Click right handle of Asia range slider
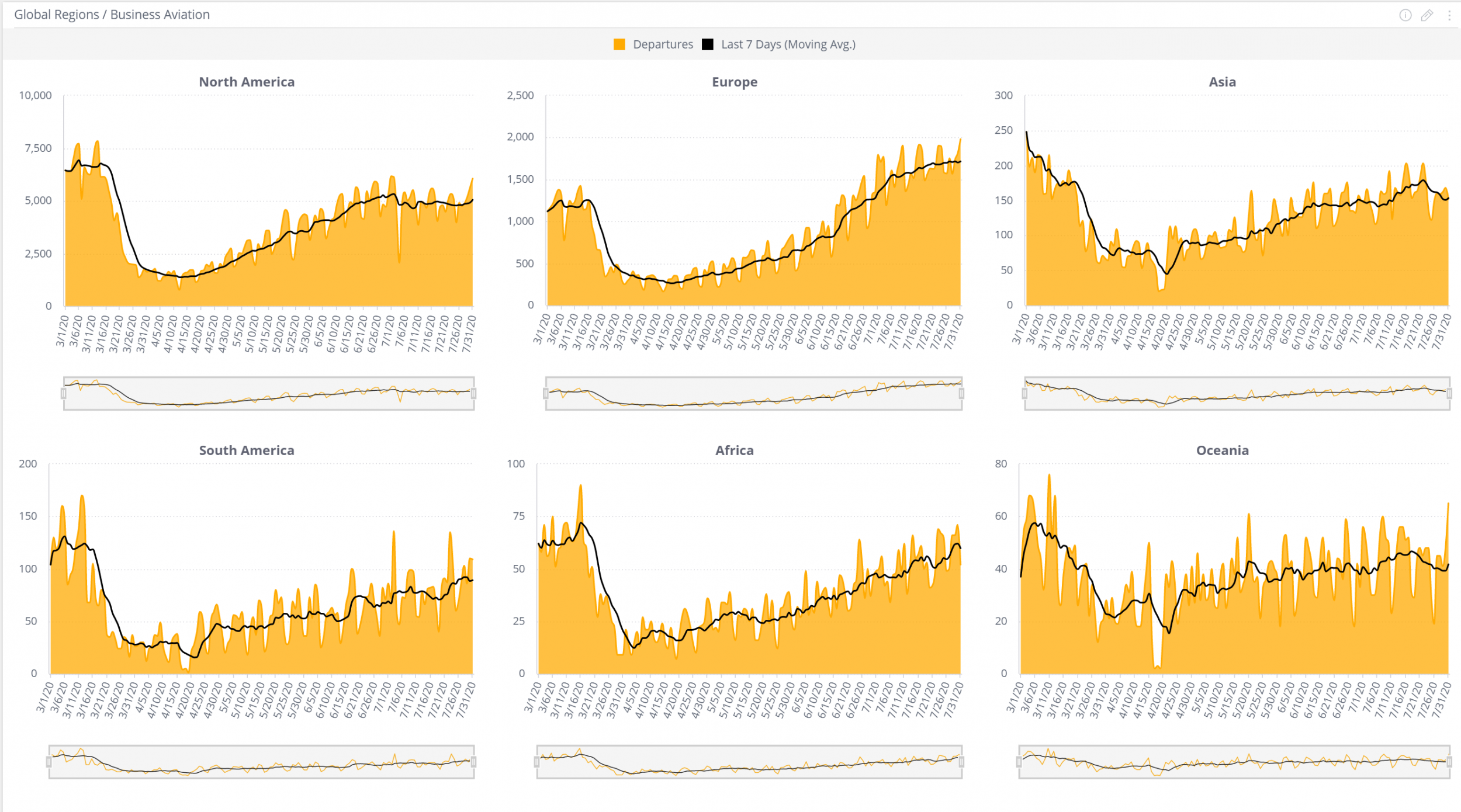The height and width of the screenshot is (812, 1461). coord(1449,394)
